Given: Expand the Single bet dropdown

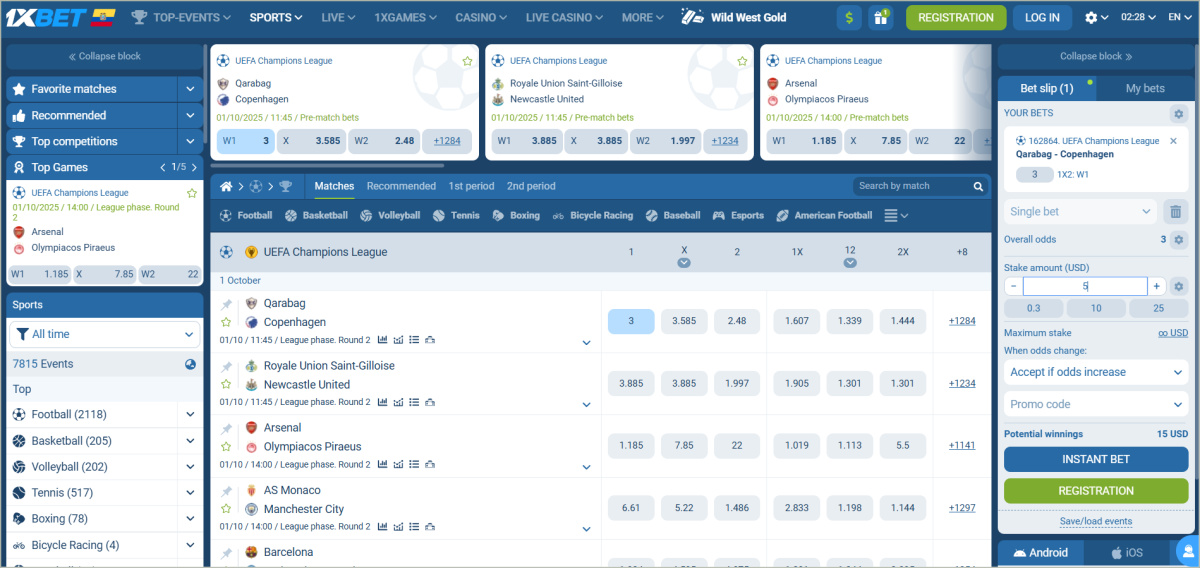Looking at the screenshot, I should pyautogui.click(x=1079, y=212).
